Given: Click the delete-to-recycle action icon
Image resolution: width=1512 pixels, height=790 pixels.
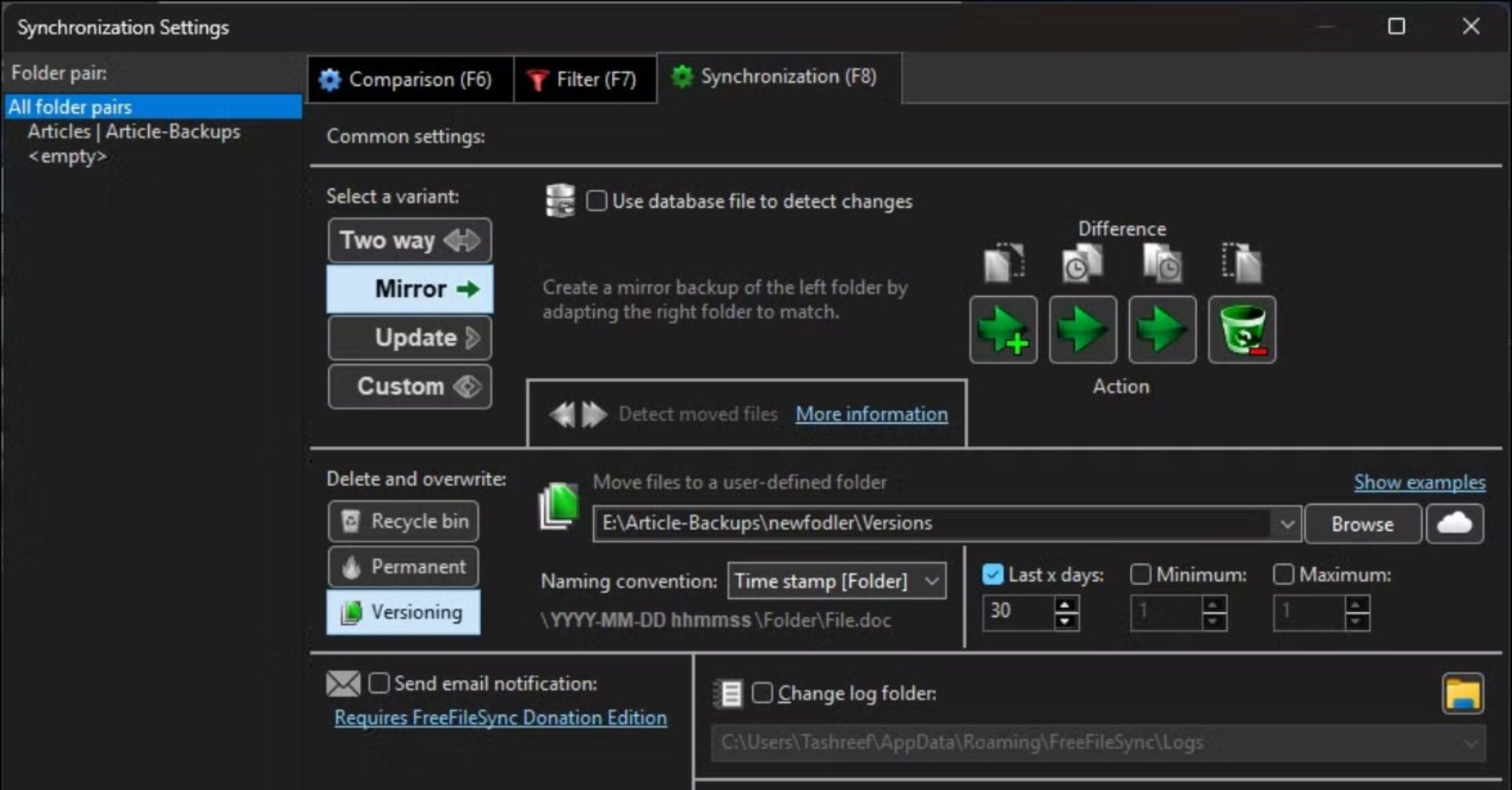Looking at the screenshot, I should click(1242, 329).
